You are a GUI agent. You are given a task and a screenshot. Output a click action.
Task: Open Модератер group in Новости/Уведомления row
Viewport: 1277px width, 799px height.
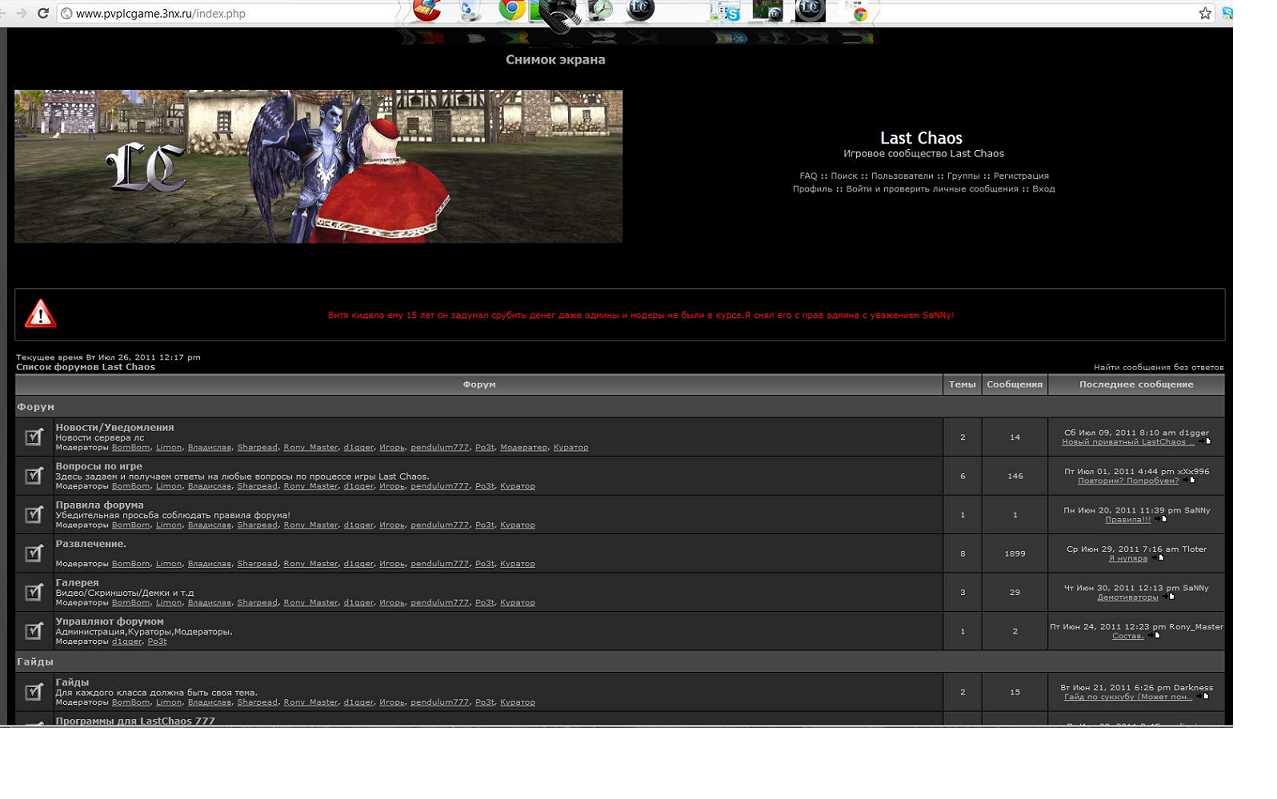click(524, 448)
